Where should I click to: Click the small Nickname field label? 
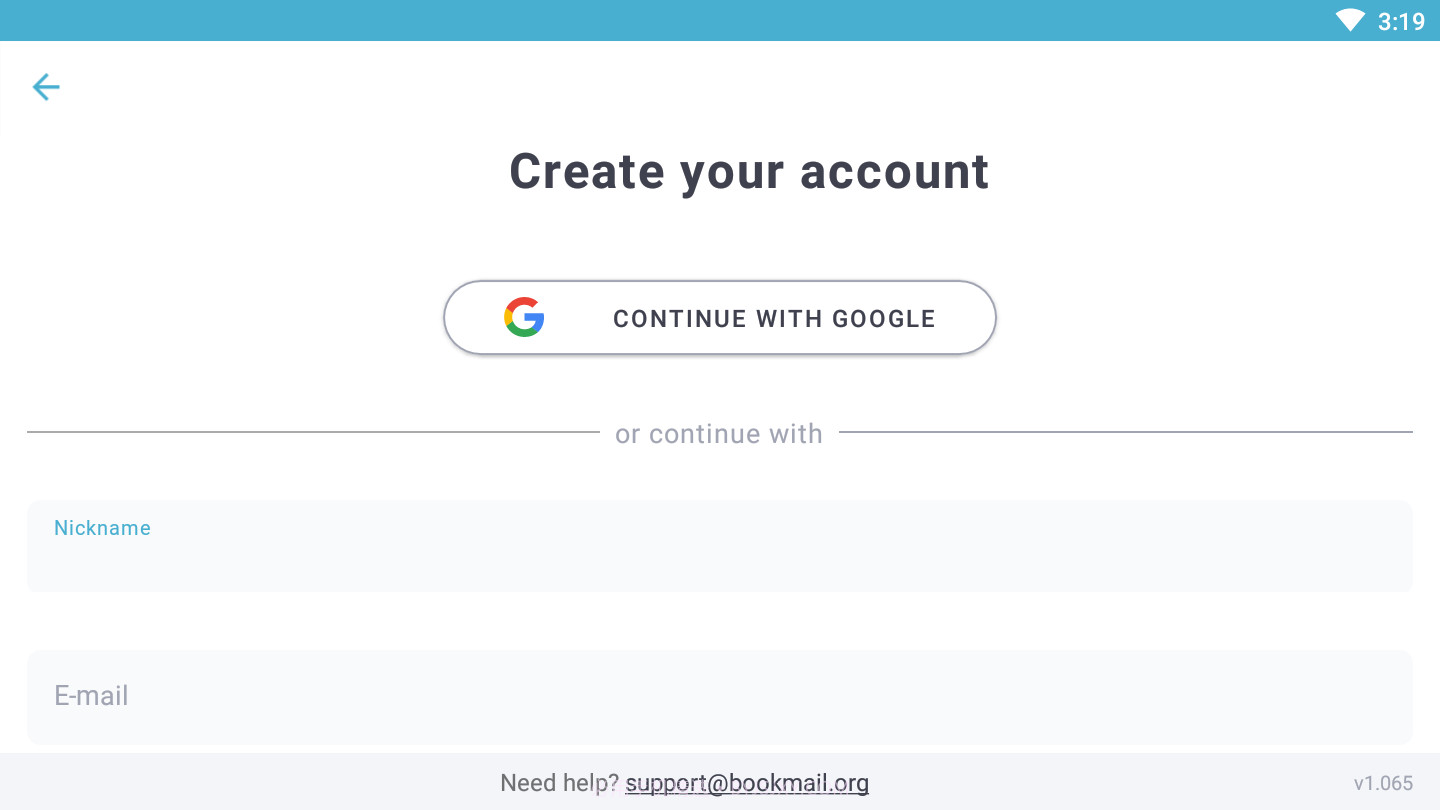pos(102,528)
